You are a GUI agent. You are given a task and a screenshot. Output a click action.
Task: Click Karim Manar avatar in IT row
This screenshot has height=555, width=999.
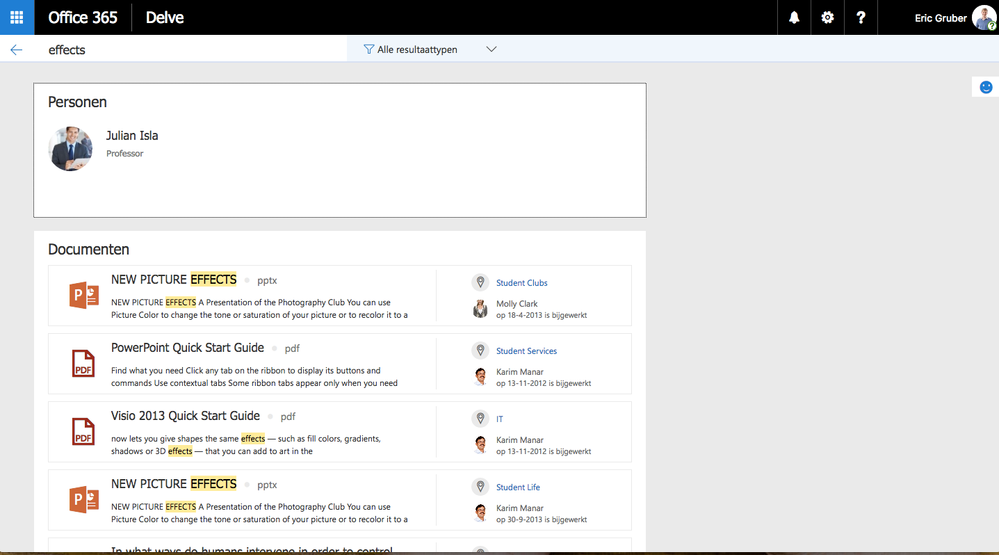480,445
